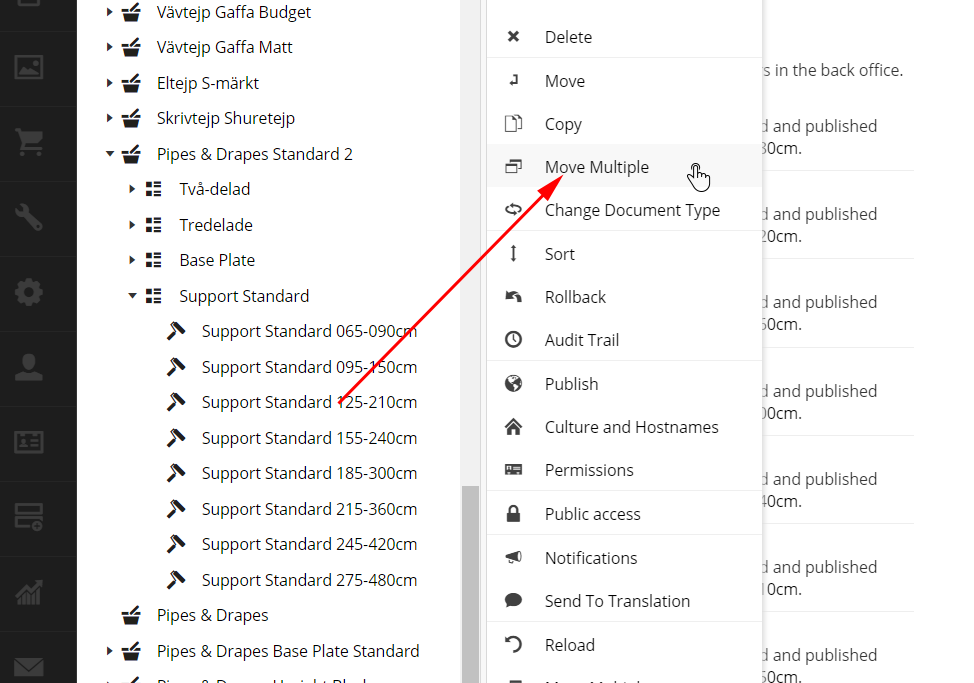This screenshot has height=683, width=974.
Task: Select the Skrivtejp Shuretejp tree item
Action: [225, 119]
